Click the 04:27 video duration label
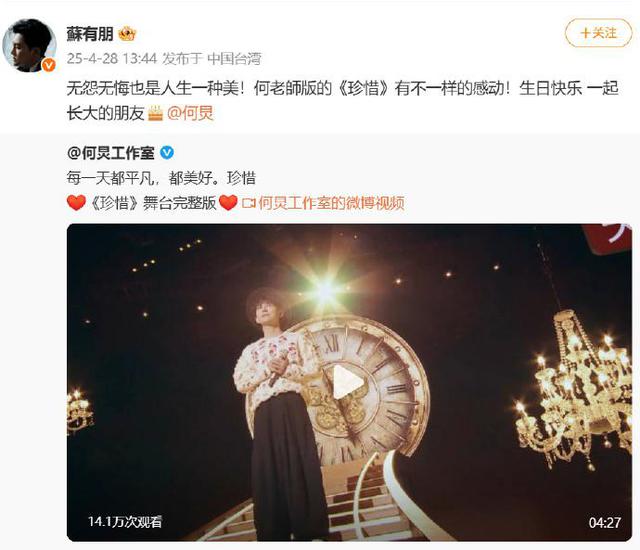The image size is (640, 550). tap(604, 523)
